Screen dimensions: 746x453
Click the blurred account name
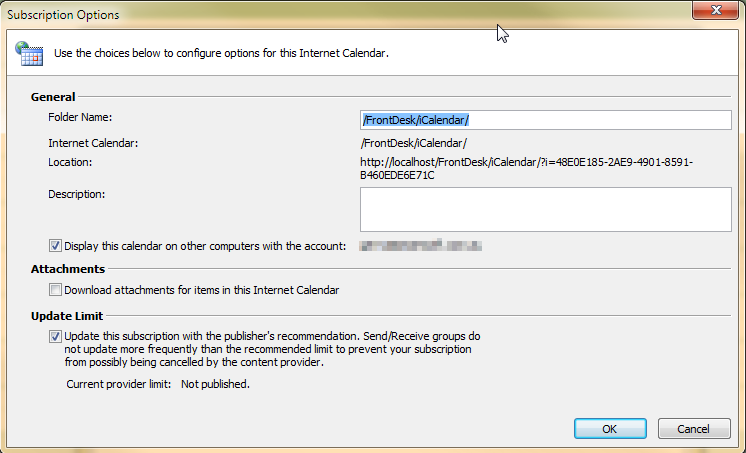pos(421,246)
